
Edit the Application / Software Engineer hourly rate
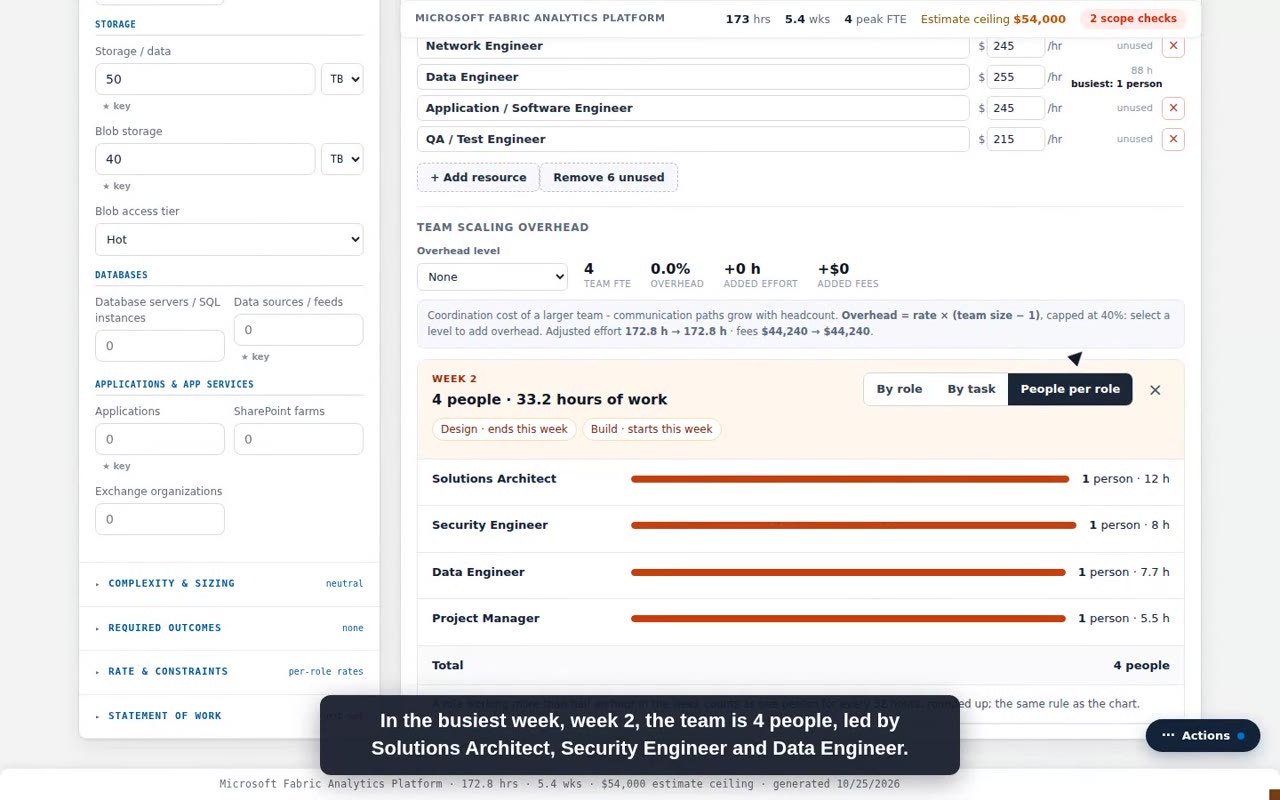[1015, 108]
